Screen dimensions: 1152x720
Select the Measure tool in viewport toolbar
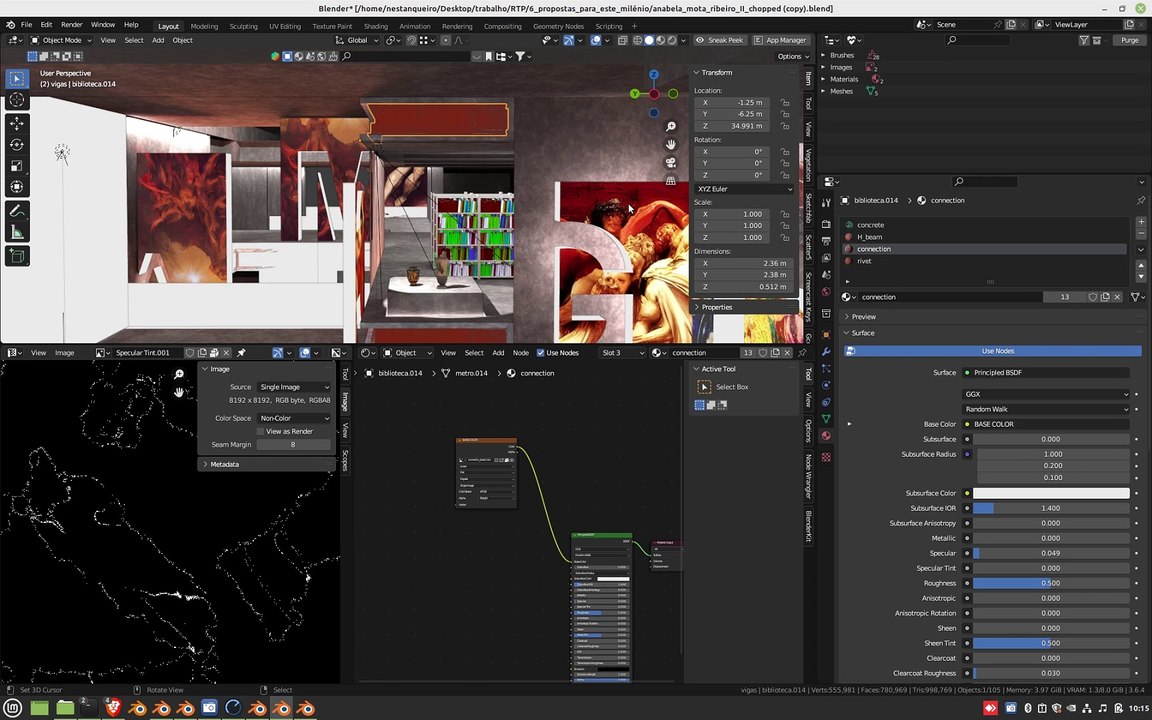point(17,233)
